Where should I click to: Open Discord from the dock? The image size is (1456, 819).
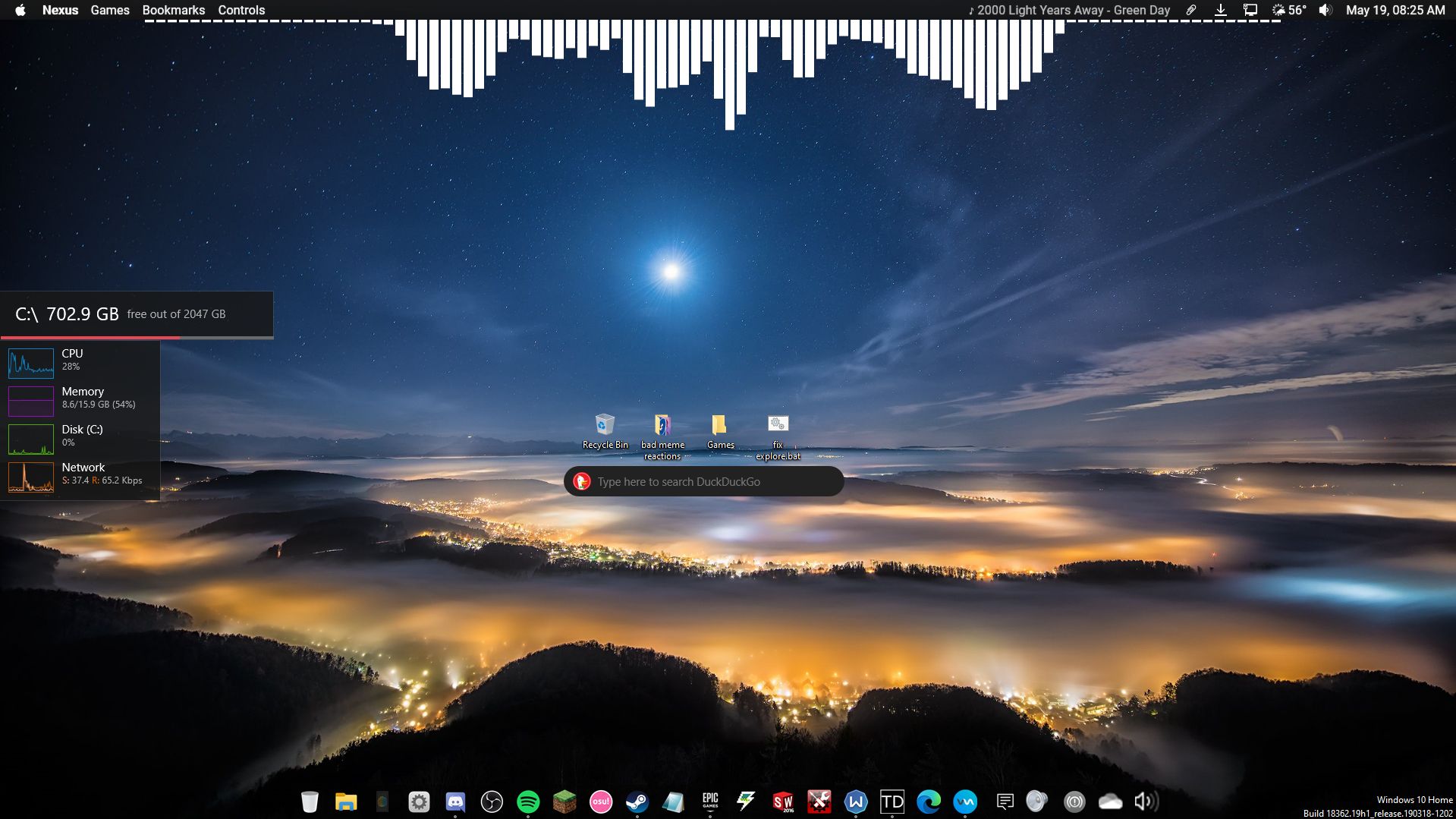[x=456, y=802]
